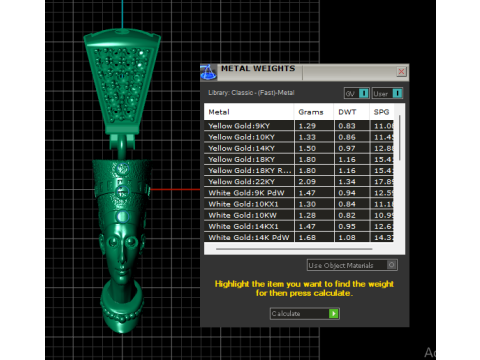Screen dimensions: 480x360
Task: Click the 0.97 DWT value
Action: pyautogui.click(x=347, y=148)
